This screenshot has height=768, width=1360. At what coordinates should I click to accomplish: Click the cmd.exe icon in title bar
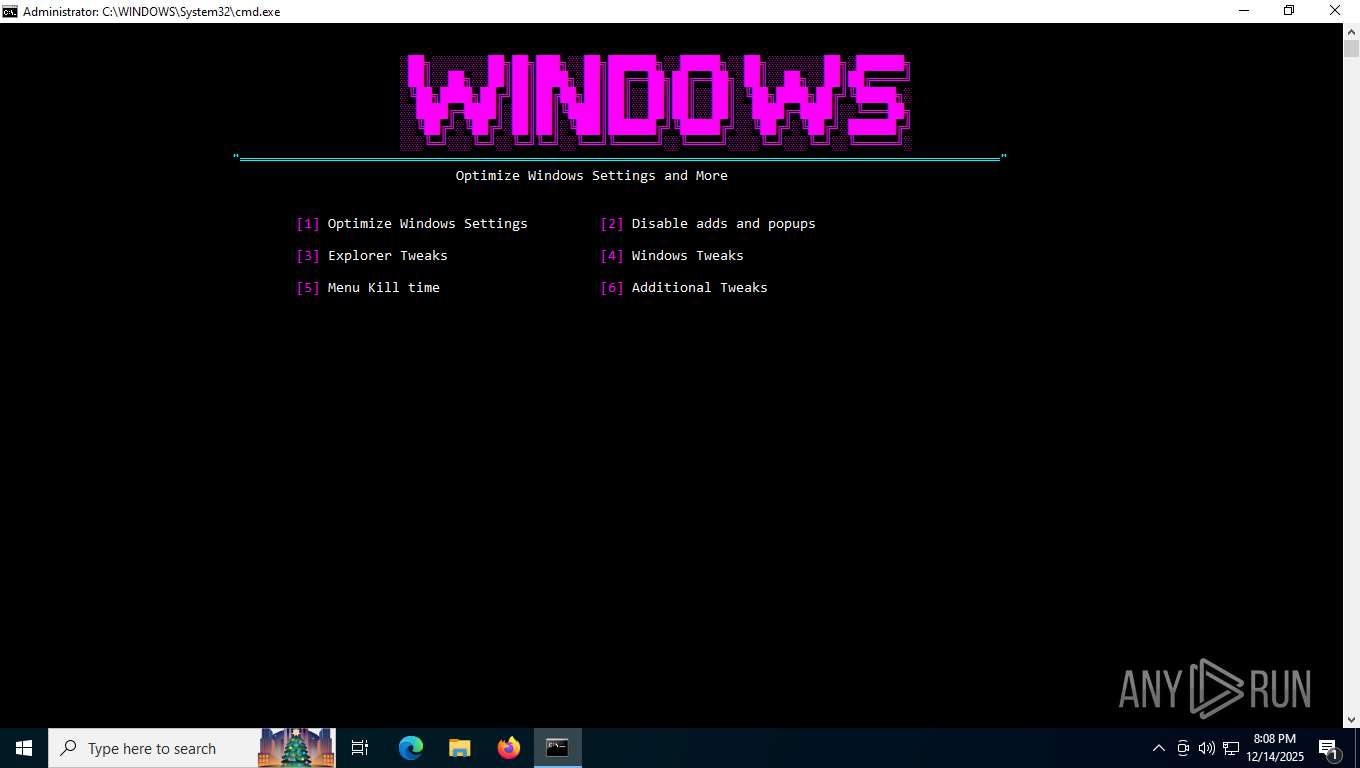point(10,11)
